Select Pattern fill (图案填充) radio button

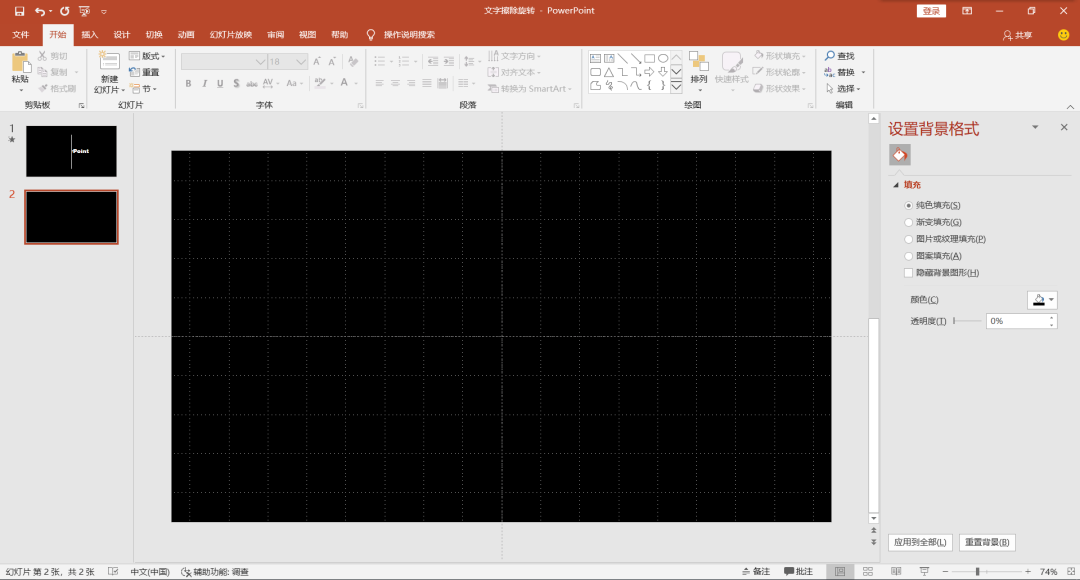click(908, 256)
